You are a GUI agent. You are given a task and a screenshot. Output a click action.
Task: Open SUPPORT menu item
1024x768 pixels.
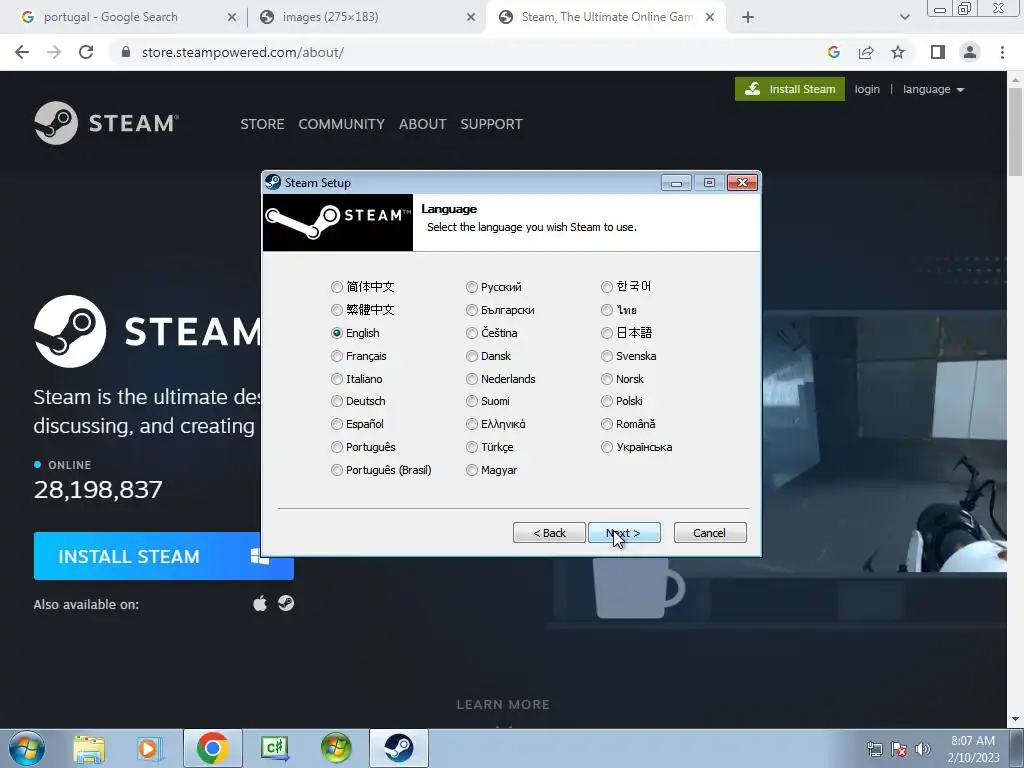pos(491,124)
